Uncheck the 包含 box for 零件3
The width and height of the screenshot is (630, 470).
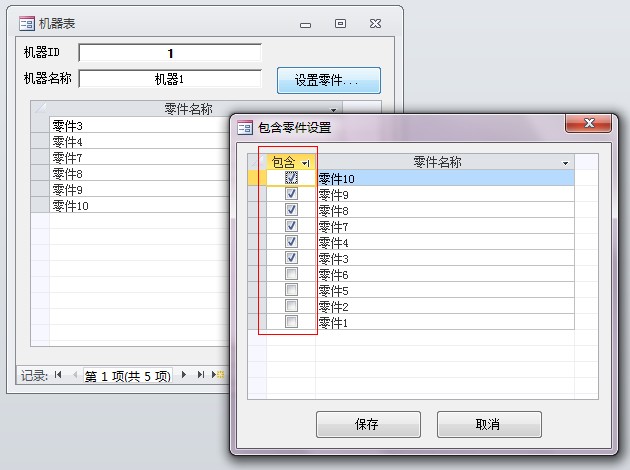click(291, 258)
